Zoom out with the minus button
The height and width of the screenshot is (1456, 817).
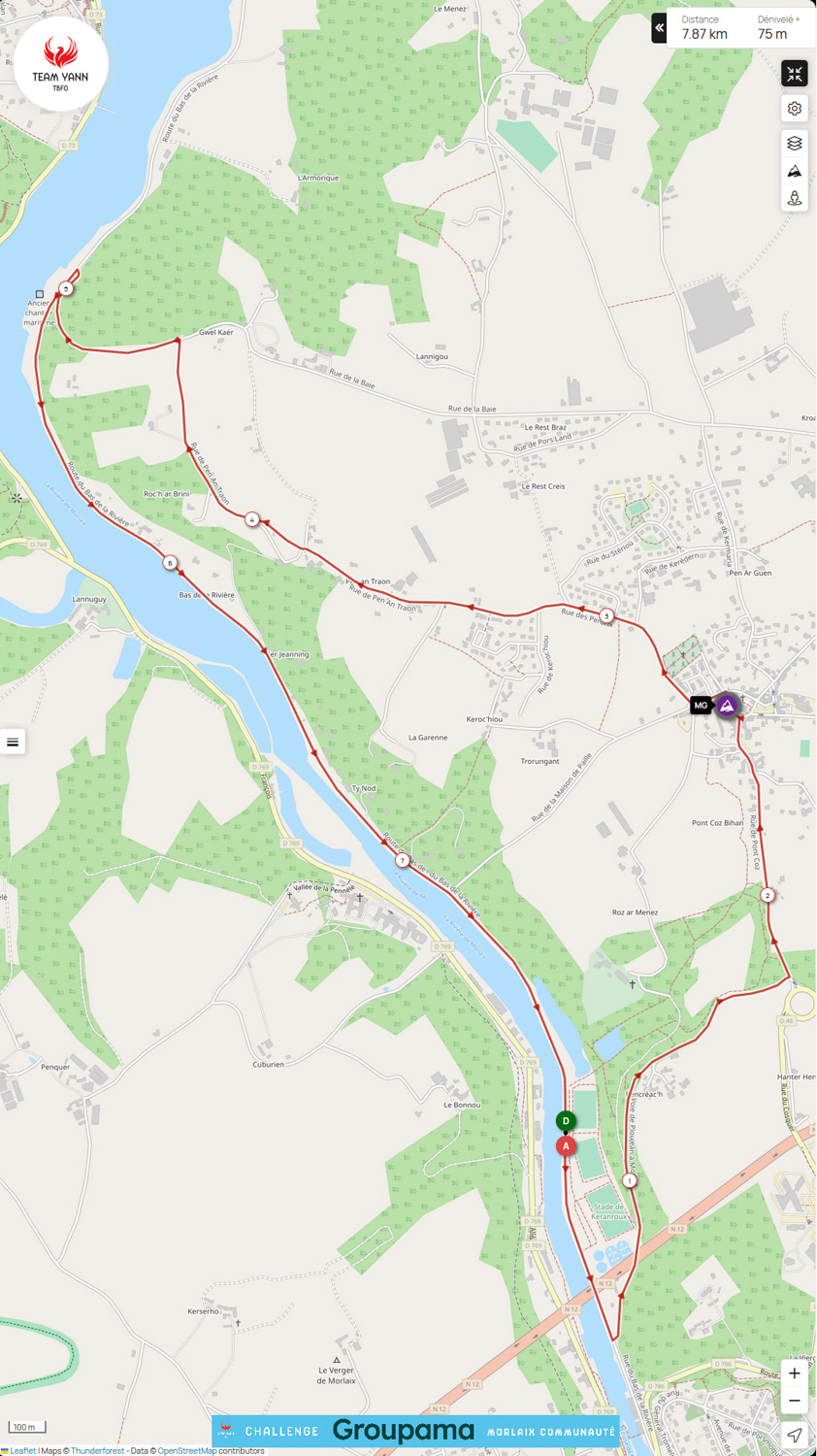point(795,1401)
